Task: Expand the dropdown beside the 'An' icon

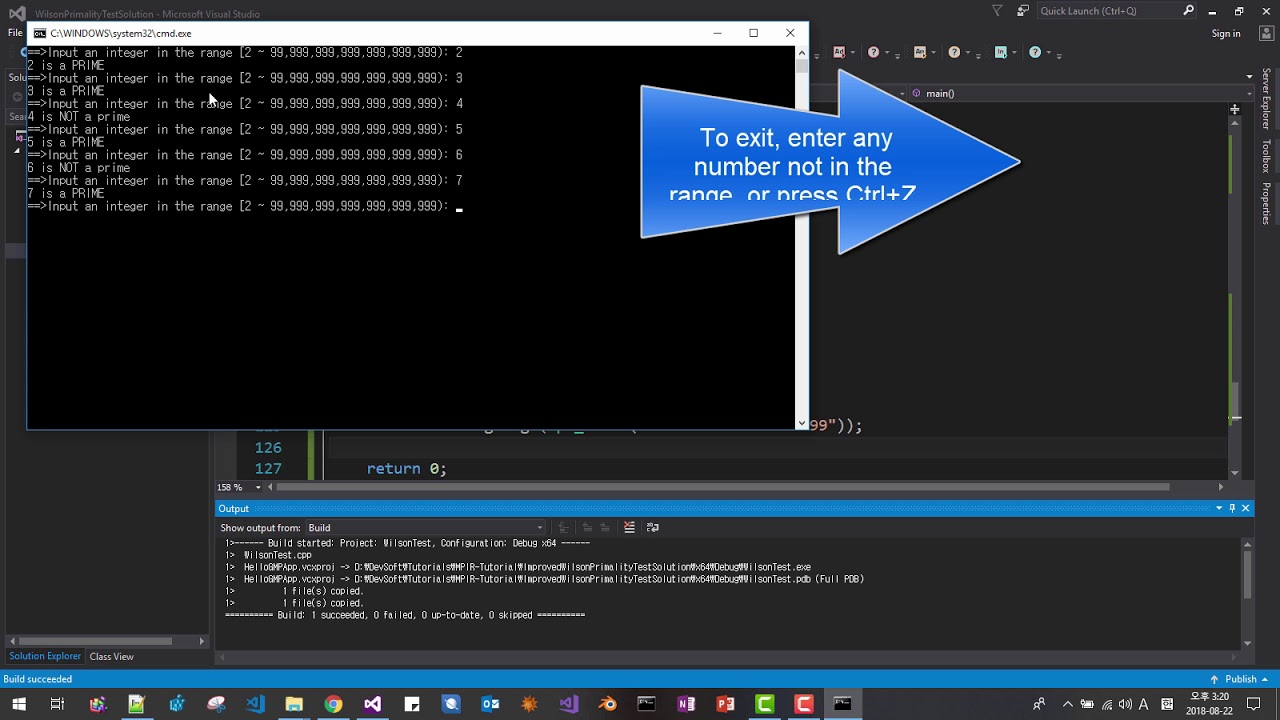Action: [x=935, y=54]
